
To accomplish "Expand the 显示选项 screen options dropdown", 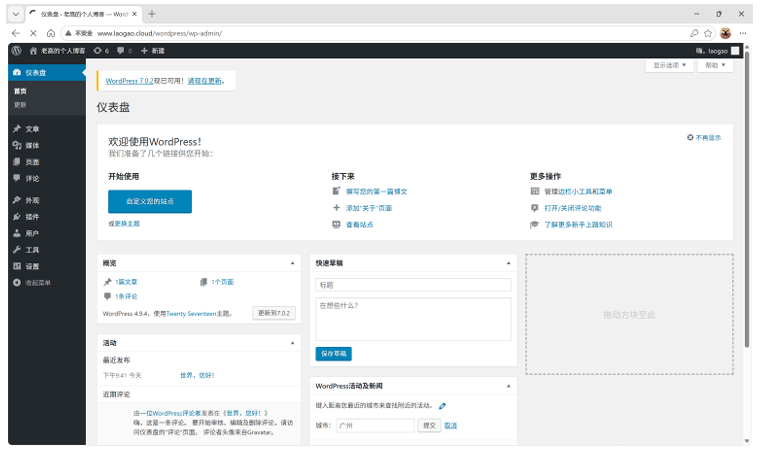I will (x=669, y=65).
